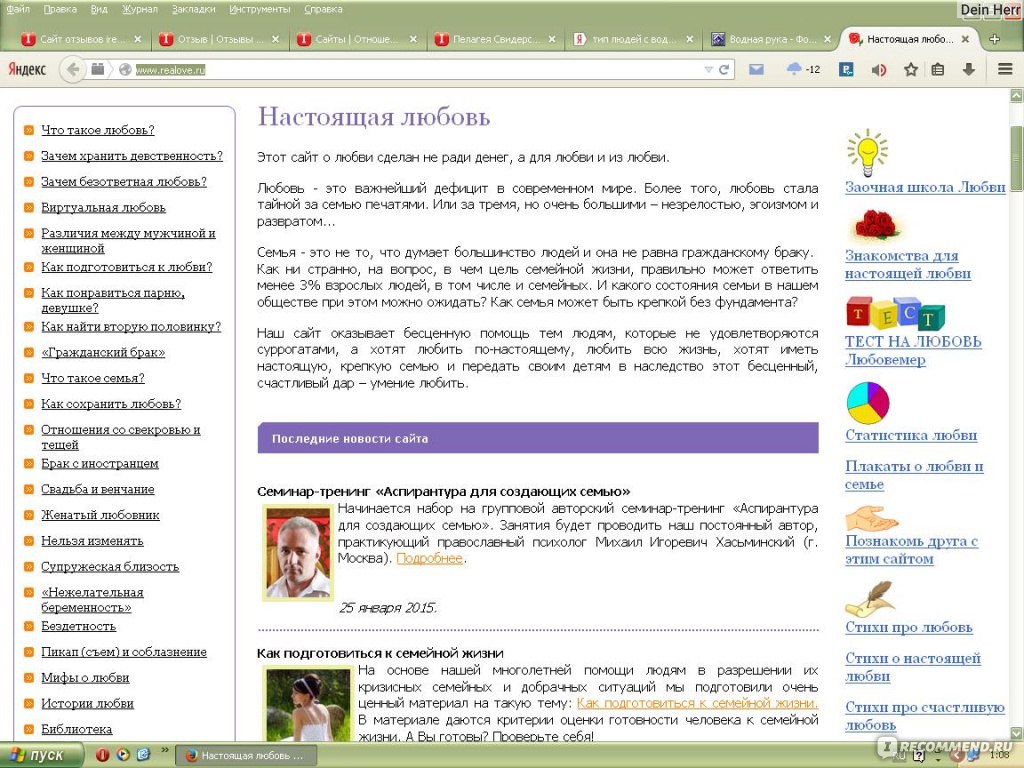Click the Windows пуск start button
Image resolution: width=1024 pixels, height=768 pixels.
pos(38,755)
